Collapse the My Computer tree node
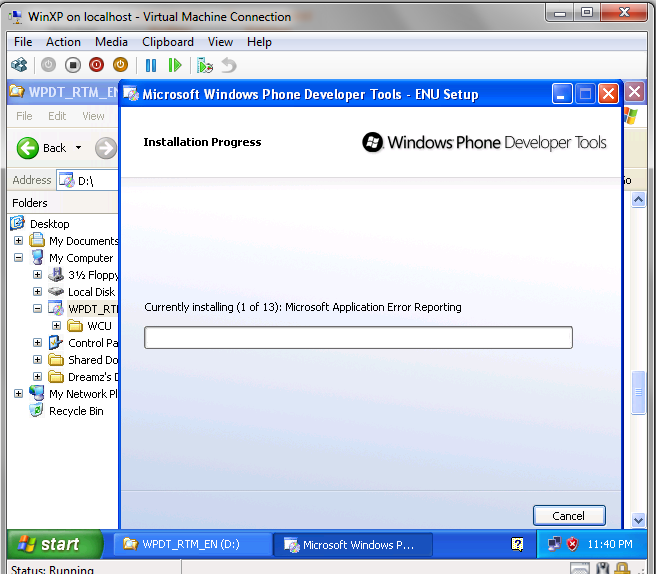 point(19,258)
